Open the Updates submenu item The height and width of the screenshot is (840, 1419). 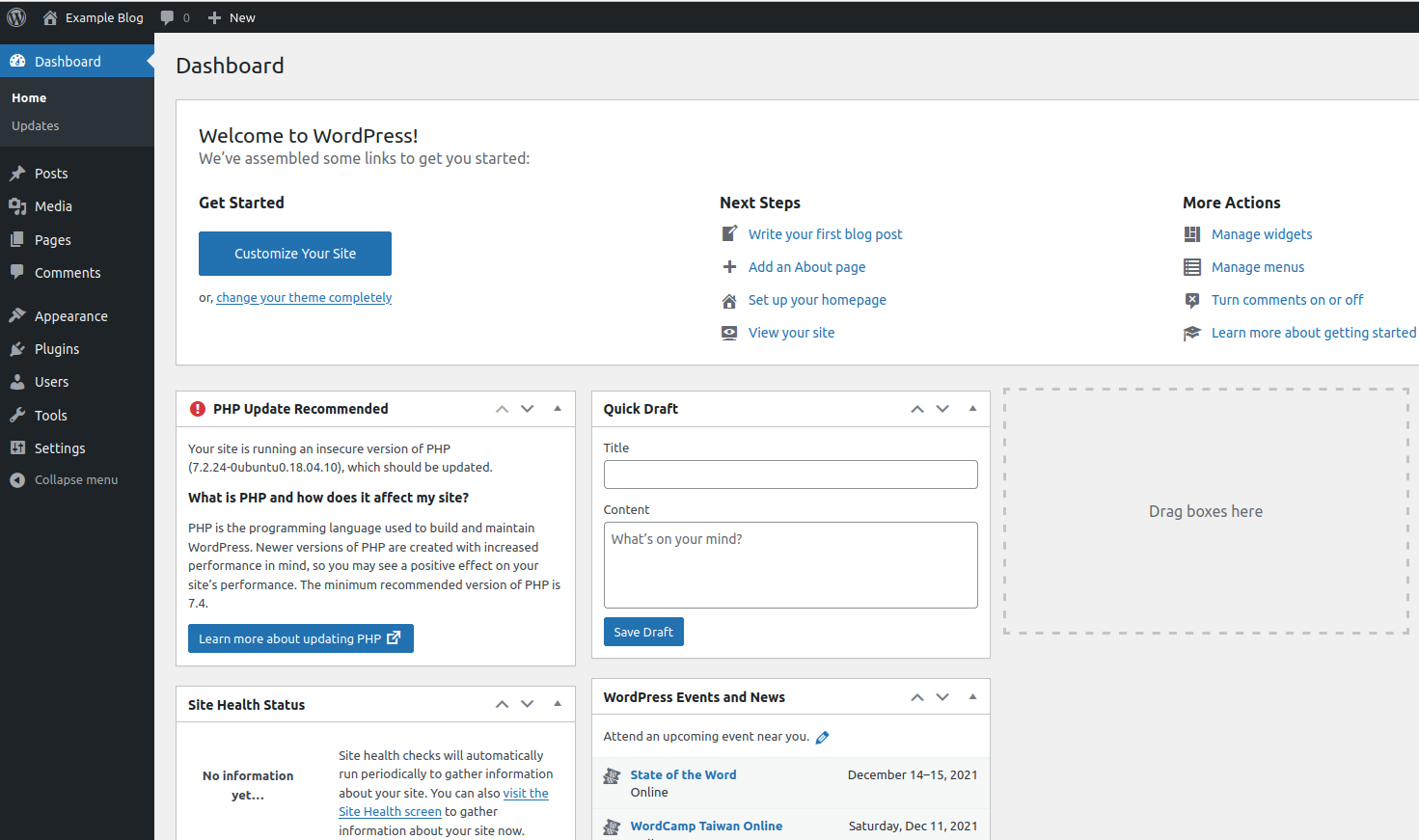click(36, 126)
